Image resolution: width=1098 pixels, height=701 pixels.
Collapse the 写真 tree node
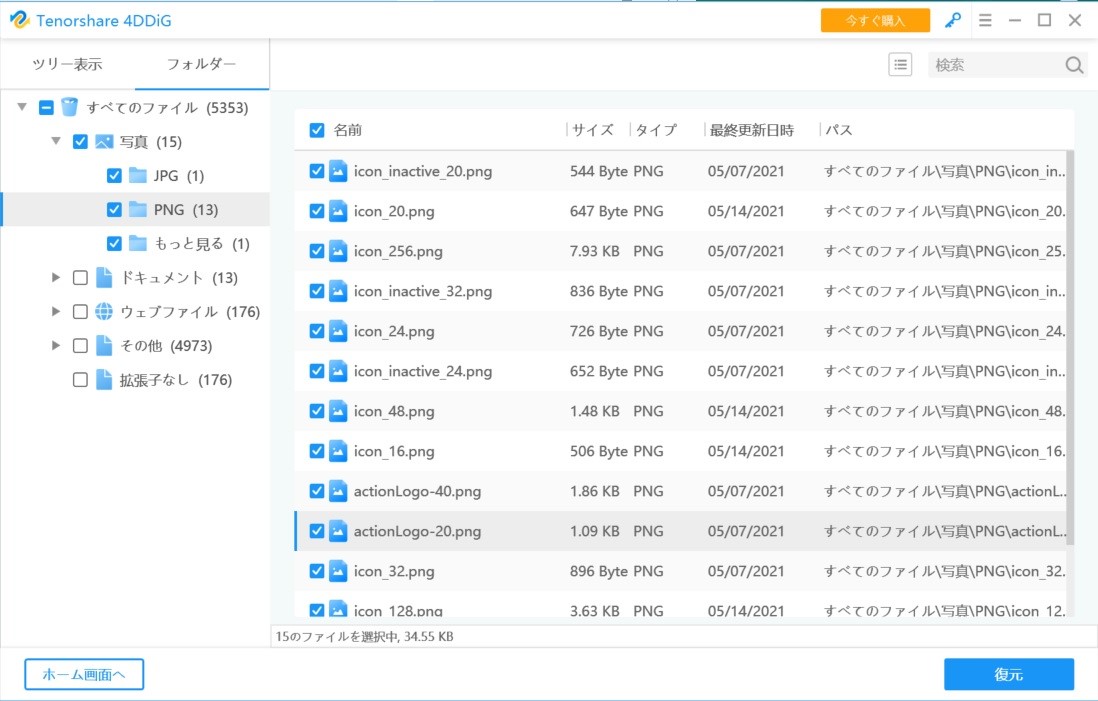(x=56, y=141)
